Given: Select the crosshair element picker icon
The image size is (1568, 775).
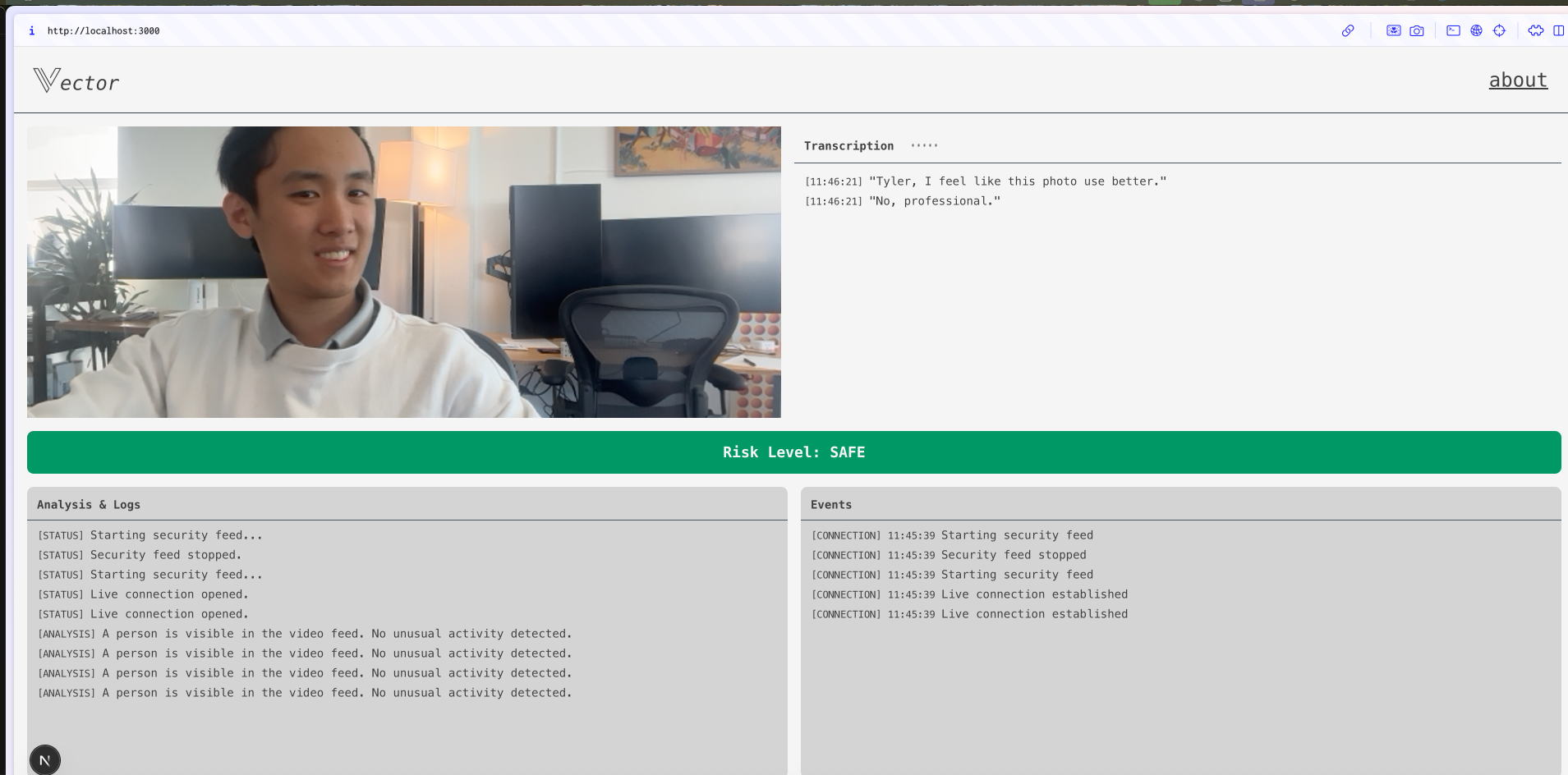Looking at the screenshot, I should pyautogui.click(x=1499, y=30).
